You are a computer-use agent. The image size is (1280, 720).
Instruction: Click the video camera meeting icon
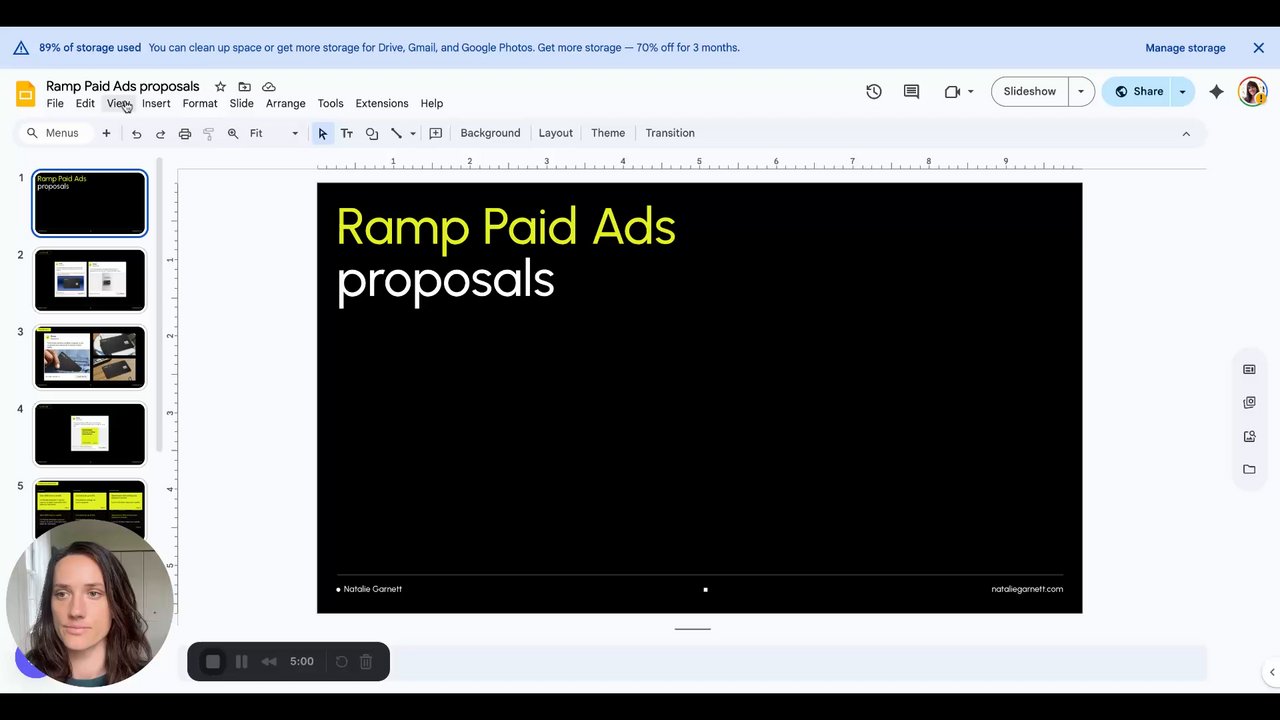coord(952,91)
